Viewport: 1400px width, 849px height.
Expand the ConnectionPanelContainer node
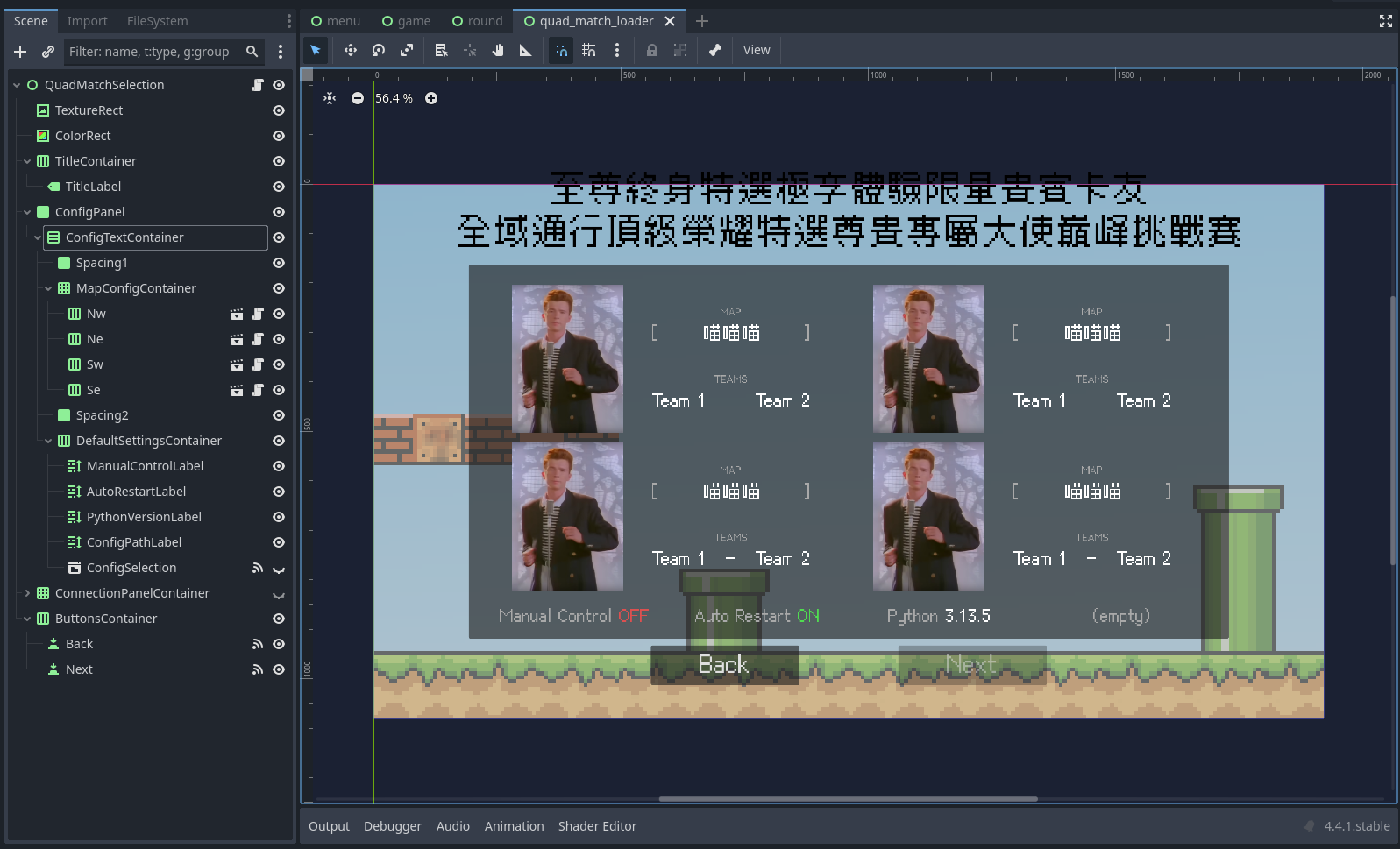(27, 593)
